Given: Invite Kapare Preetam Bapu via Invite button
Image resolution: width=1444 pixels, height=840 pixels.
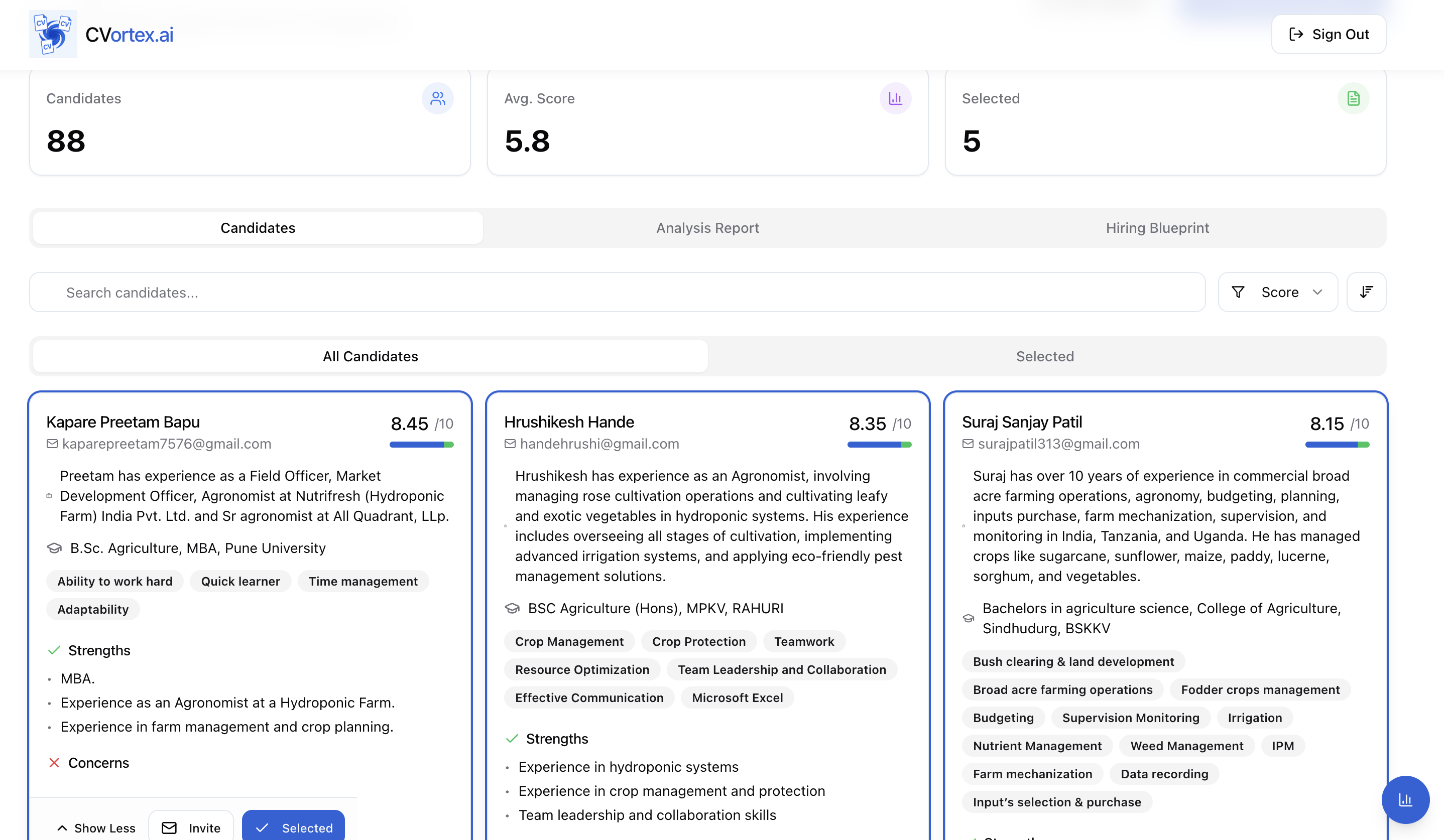Looking at the screenshot, I should 191,827.
